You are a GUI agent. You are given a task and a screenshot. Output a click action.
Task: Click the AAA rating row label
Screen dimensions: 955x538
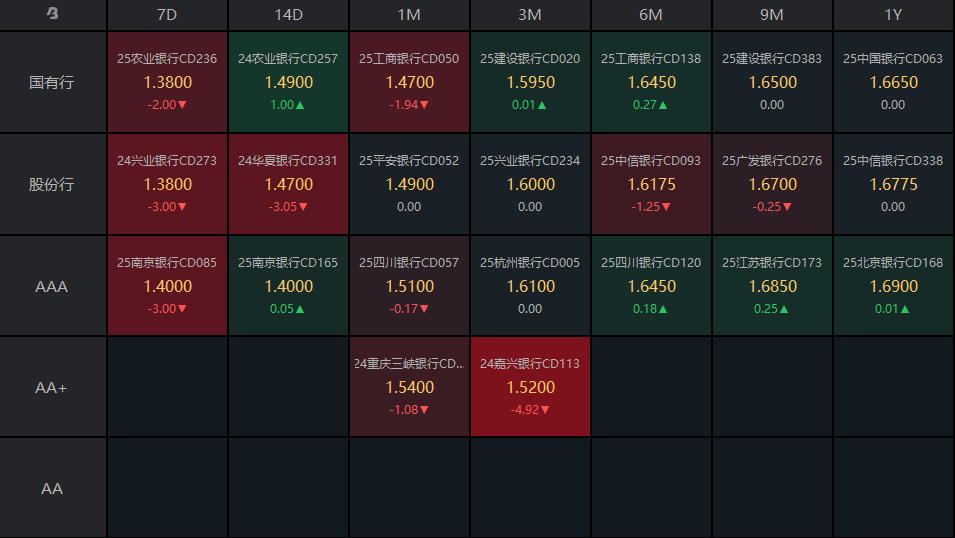52,286
